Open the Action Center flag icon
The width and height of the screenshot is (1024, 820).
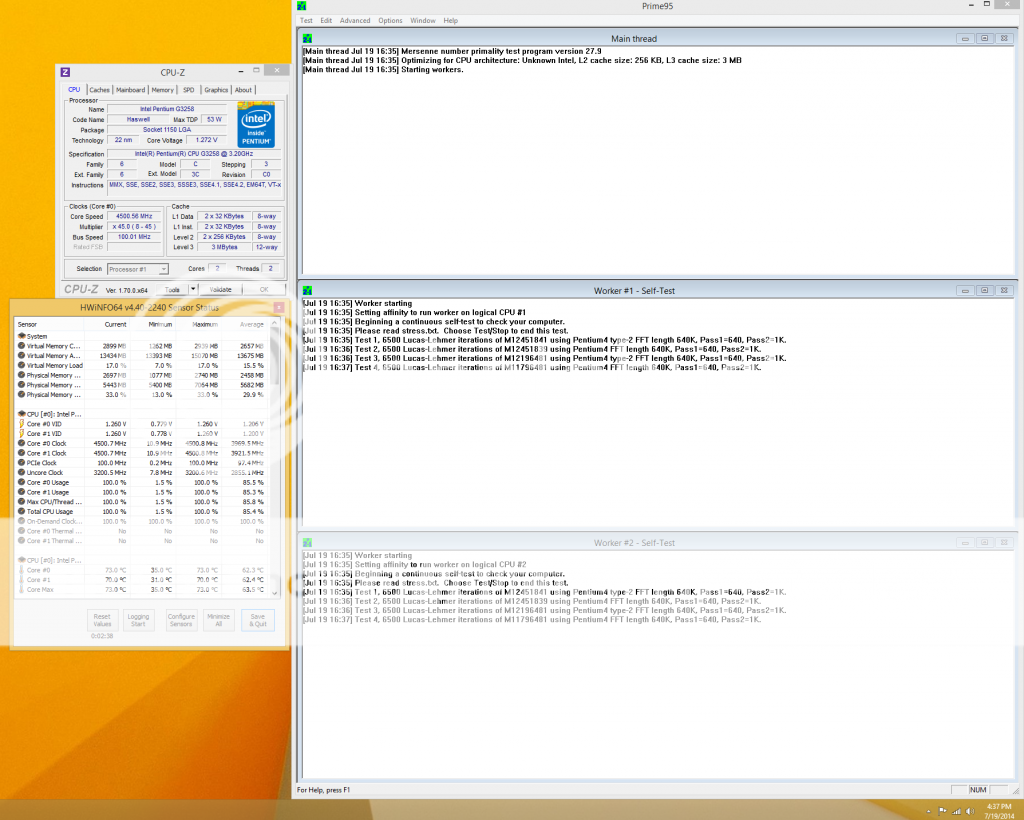943,810
